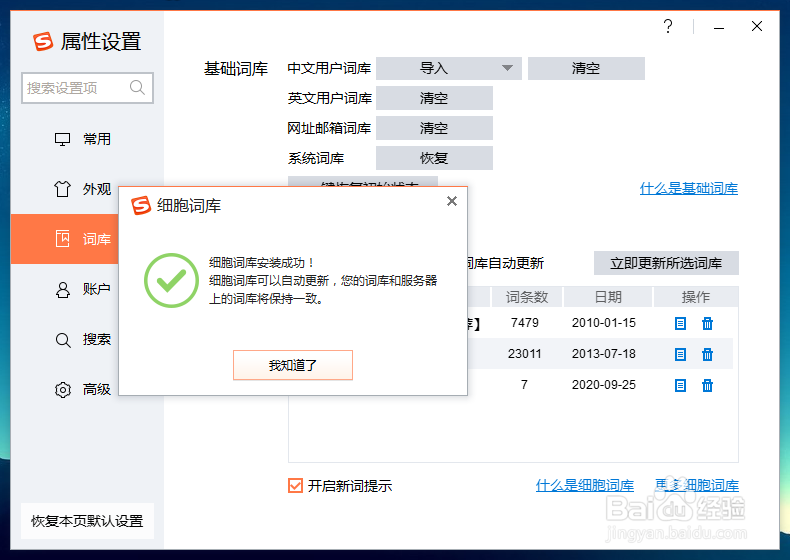
Task: Click the date 2013-07-18 cell
Action: [604, 354]
